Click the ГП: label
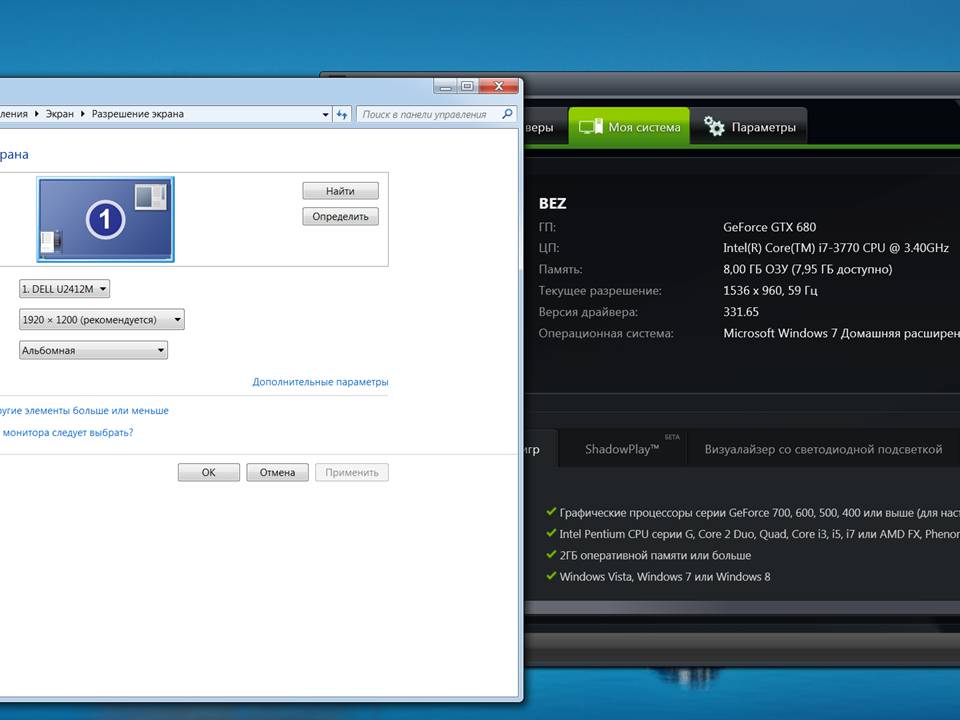The image size is (960, 720). coord(547,227)
